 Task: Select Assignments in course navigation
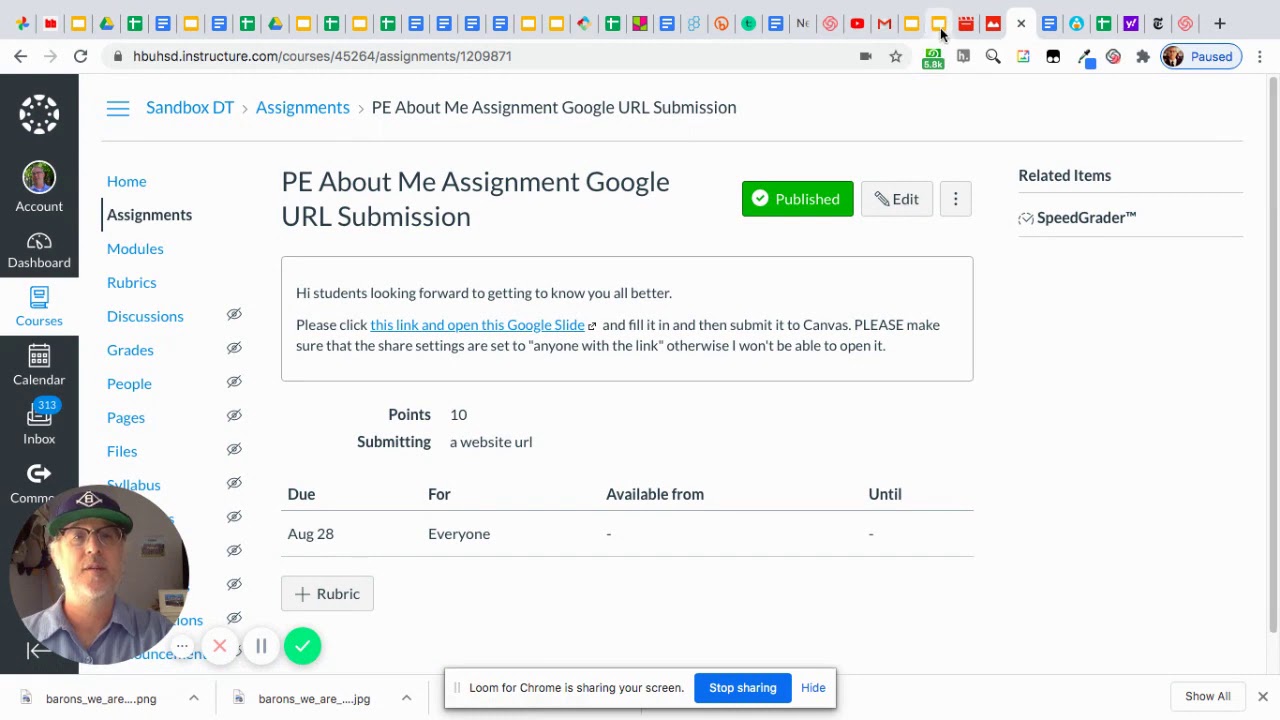pyautogui.click(x=149, y=215)
